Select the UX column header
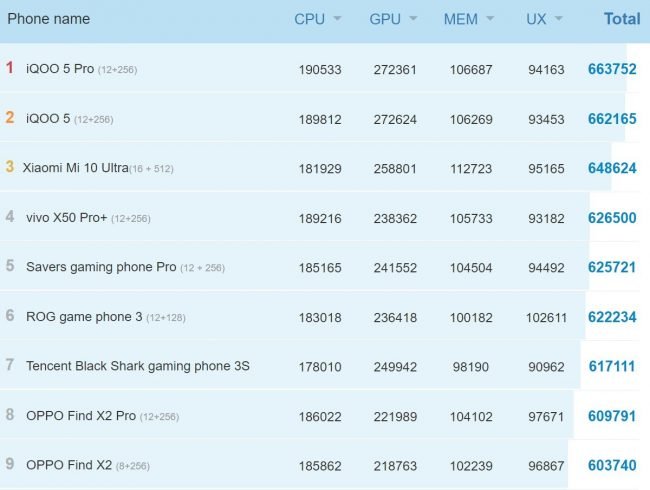650x490 pixels. pos(536,19)
